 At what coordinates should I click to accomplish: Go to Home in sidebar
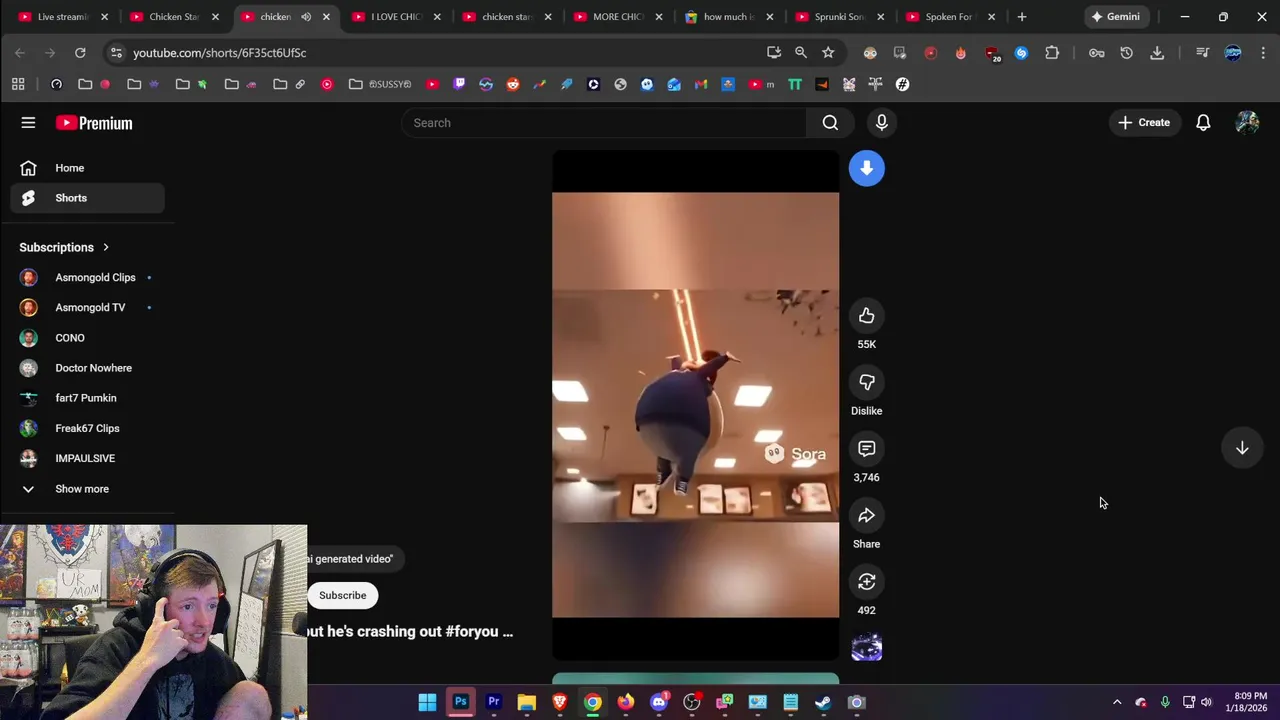point(88,168)
